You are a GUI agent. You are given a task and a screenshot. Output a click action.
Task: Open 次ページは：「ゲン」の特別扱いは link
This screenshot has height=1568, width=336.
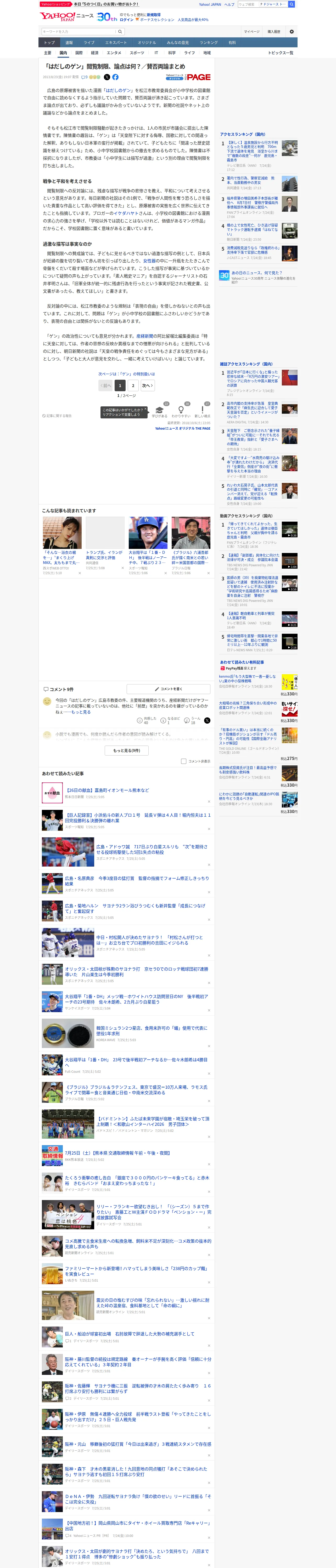[x=127, y=374]
